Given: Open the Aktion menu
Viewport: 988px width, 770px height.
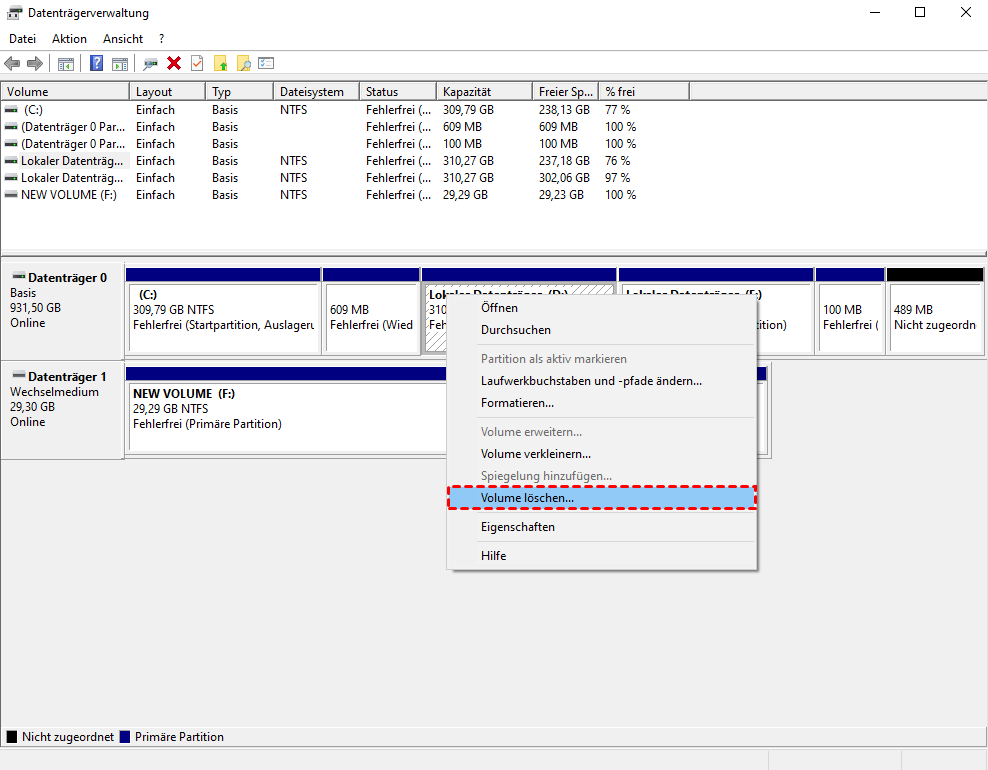Looking at the screenshot, I should point(69,39).
